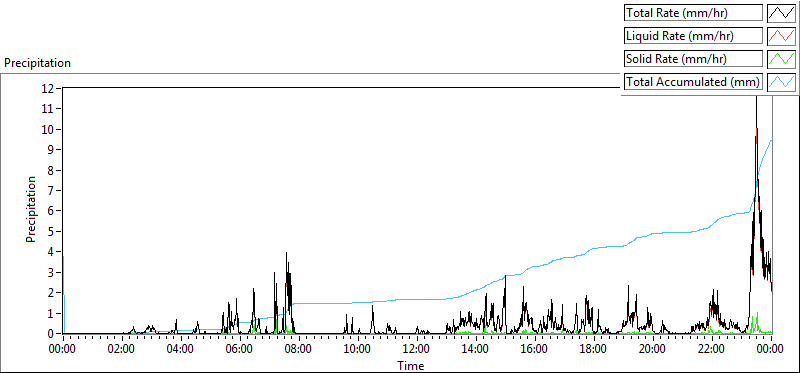Click the 12:00 tick label on time axis
This screenshot has width=800, height=373.
tap(417, 350)
